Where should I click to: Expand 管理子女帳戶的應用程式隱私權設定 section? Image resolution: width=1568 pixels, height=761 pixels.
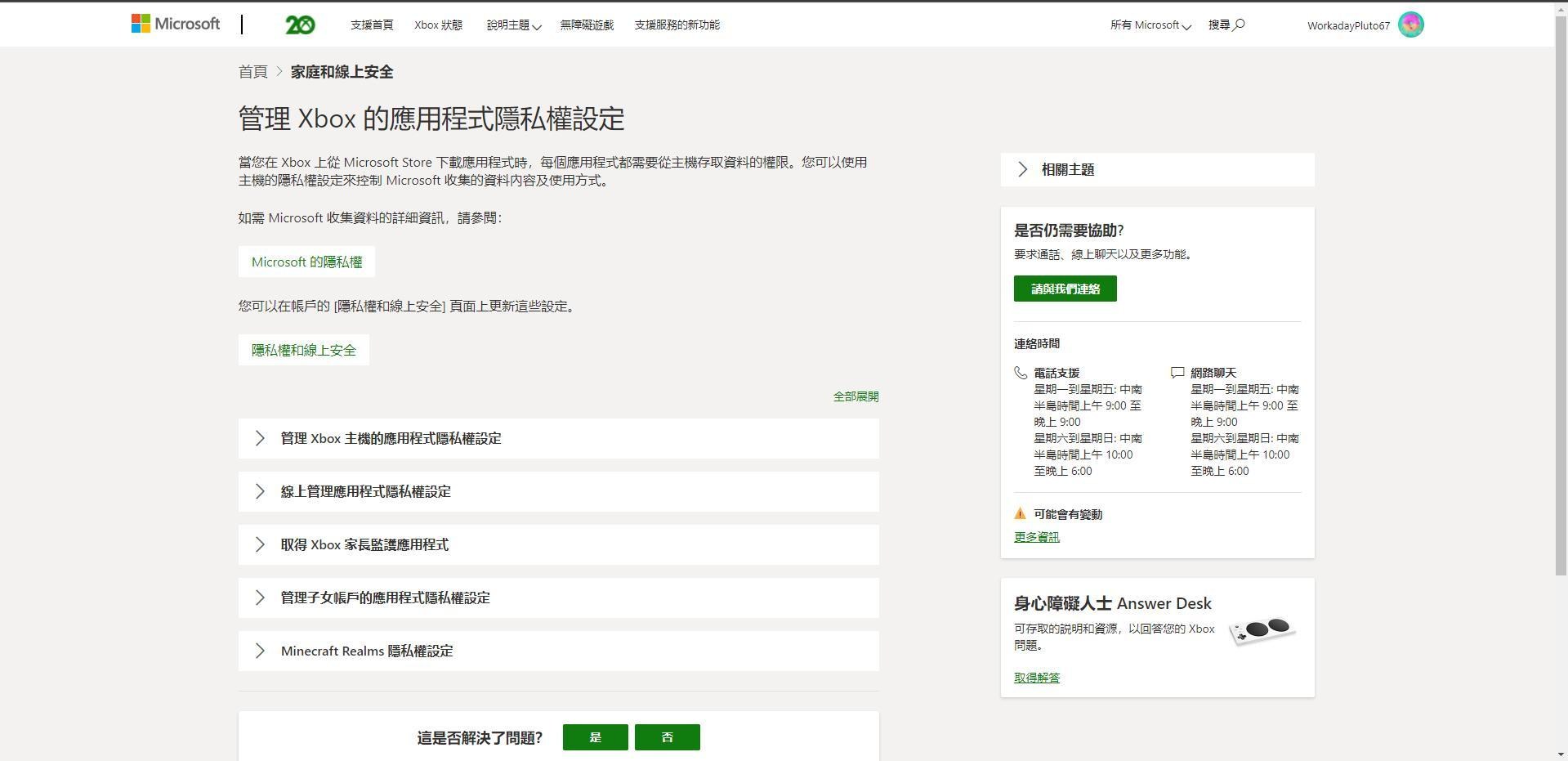pos(559,598)
